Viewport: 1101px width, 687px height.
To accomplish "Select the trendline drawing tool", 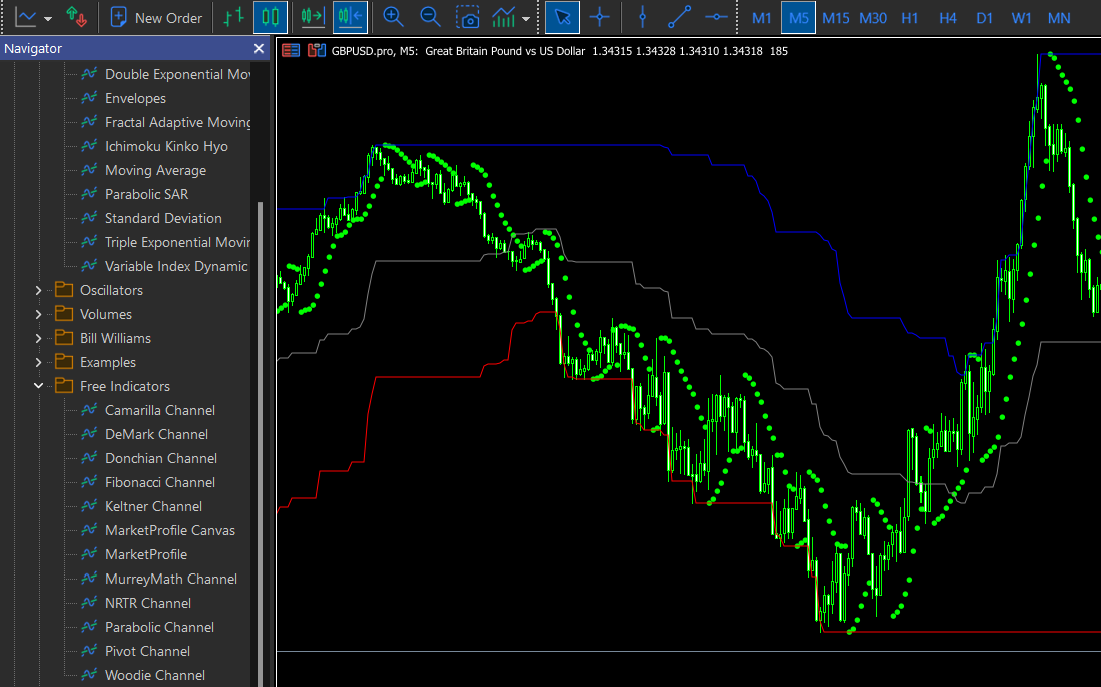I will (x=679, y=18).
